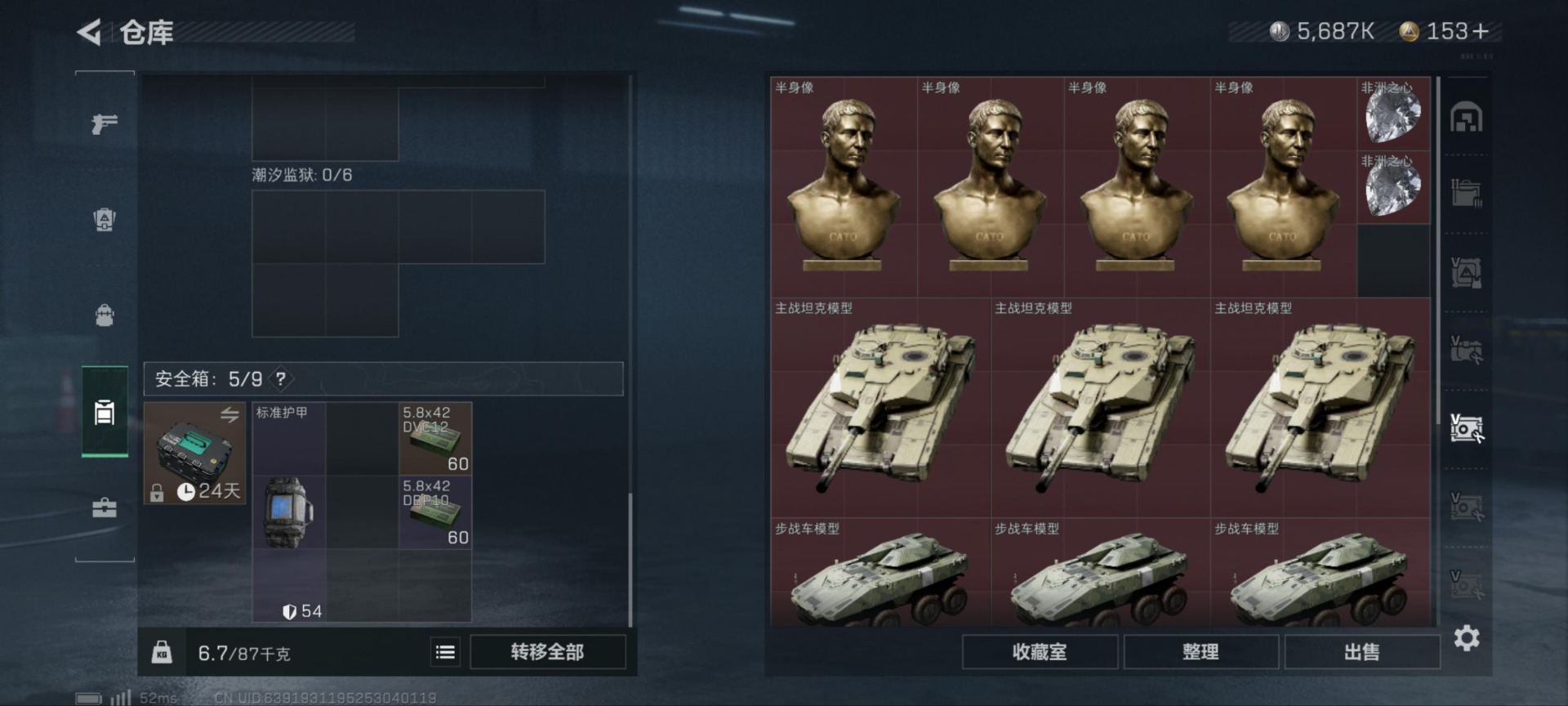
Task: Click the safe box help question mark
Action: click(281, 378)
